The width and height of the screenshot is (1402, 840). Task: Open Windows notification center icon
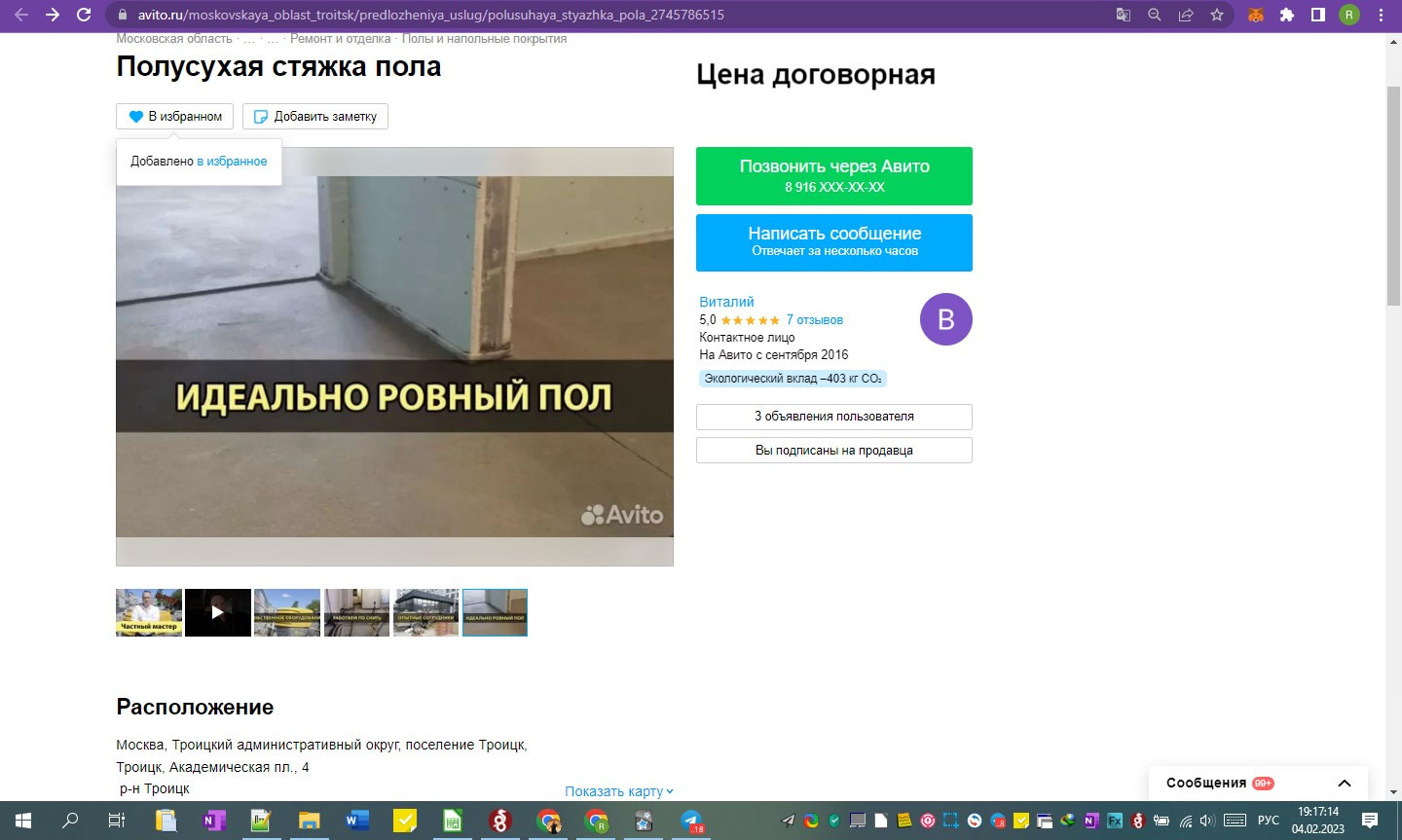1370,821
